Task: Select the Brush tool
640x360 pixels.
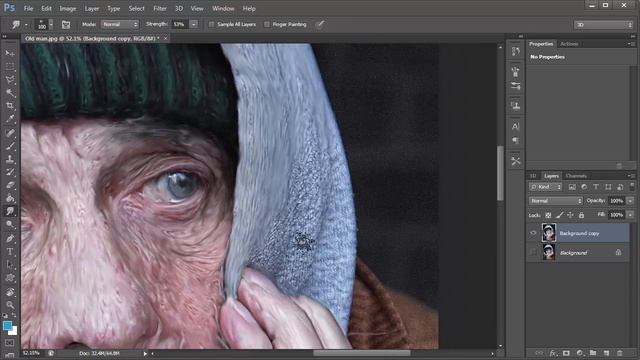Action: coord(10,146)
